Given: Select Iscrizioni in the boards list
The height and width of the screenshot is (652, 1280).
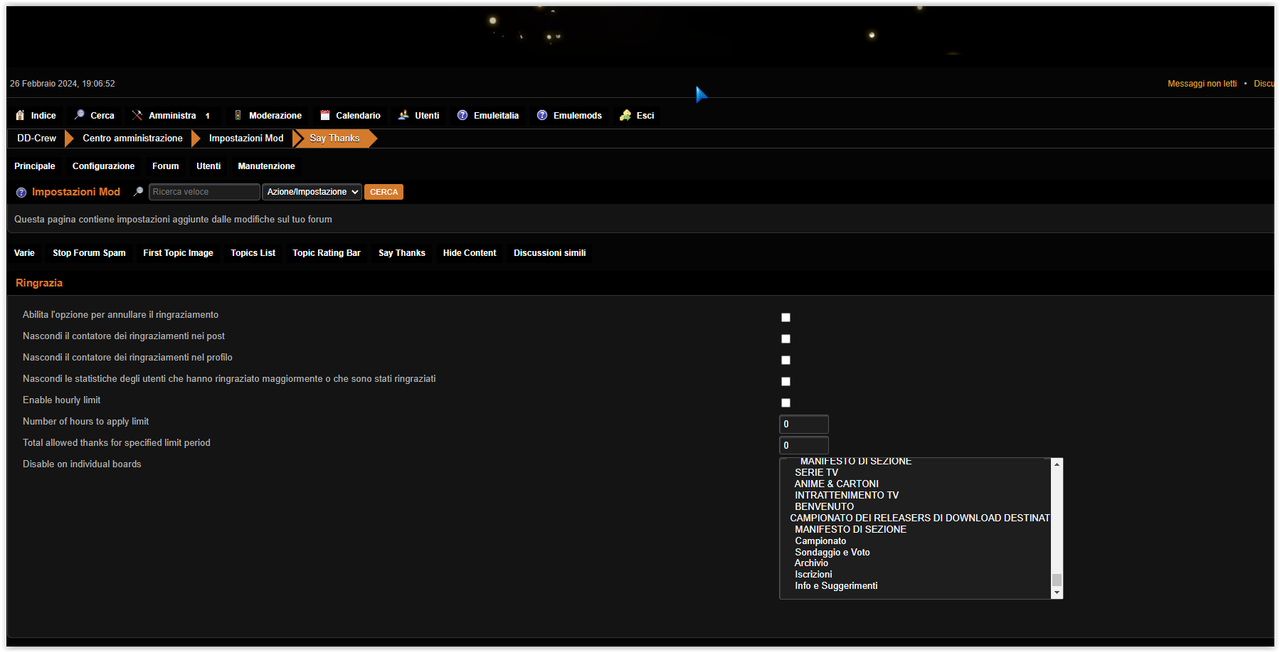Looking at the screenshot, I should click(813, 575).
